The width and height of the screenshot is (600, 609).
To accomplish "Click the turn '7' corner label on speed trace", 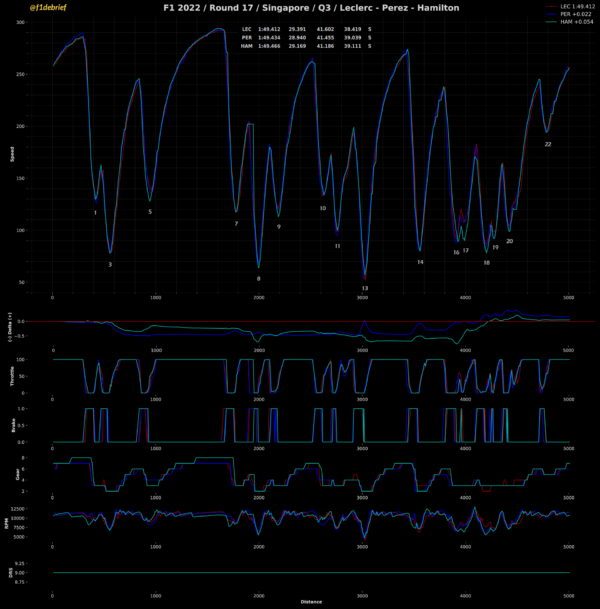I will (x=236, y=224).
